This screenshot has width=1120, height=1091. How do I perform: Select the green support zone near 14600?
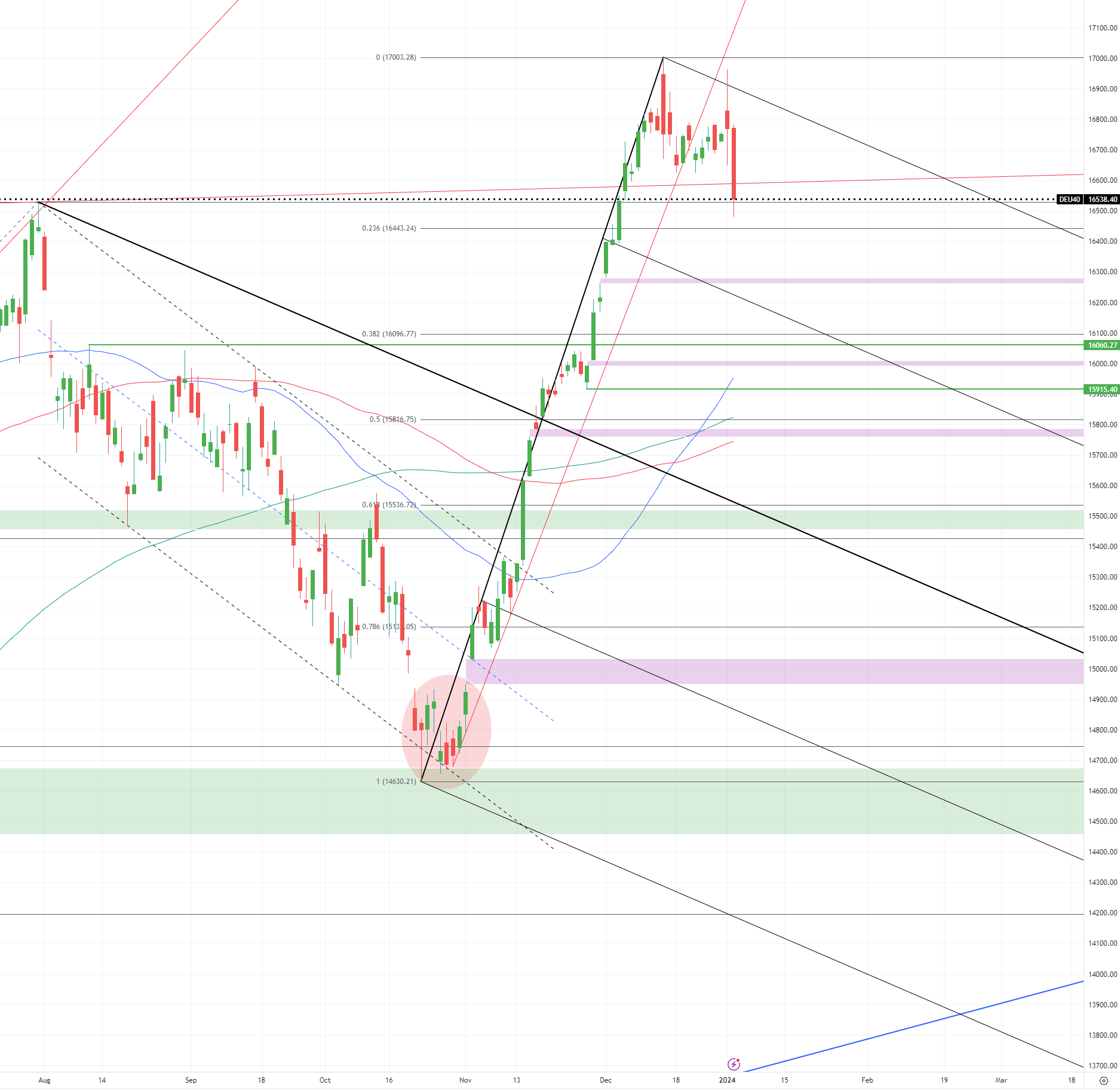pos(542,801)
